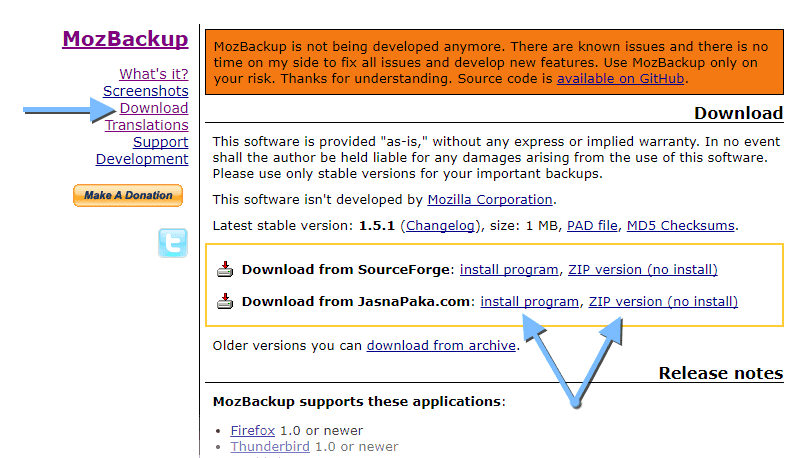Open the Development page
Image resolution: width=802 pixels, height=458 pixels.
[x=142, y=159]
